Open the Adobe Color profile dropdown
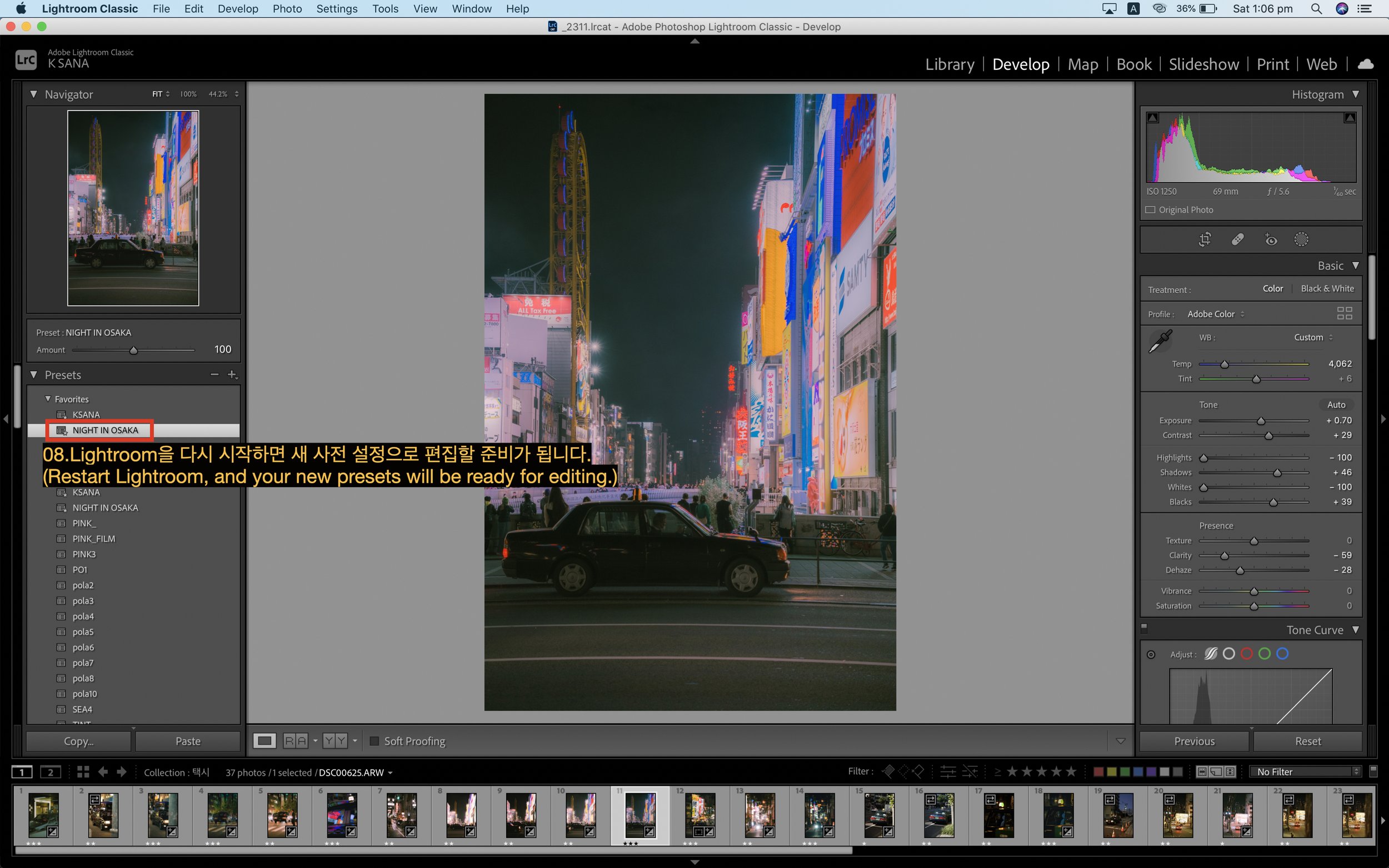 pyautogui.click(x=1216, y=313)
